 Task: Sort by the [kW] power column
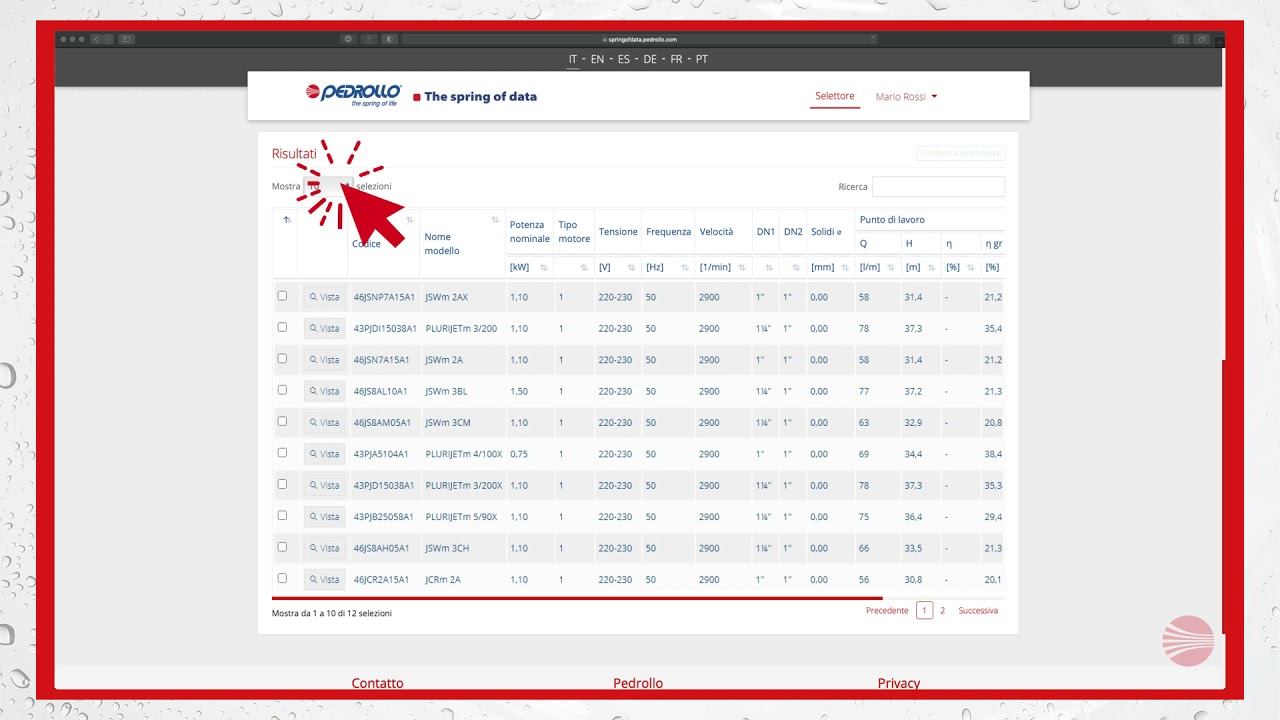click(x=544, y=268)
